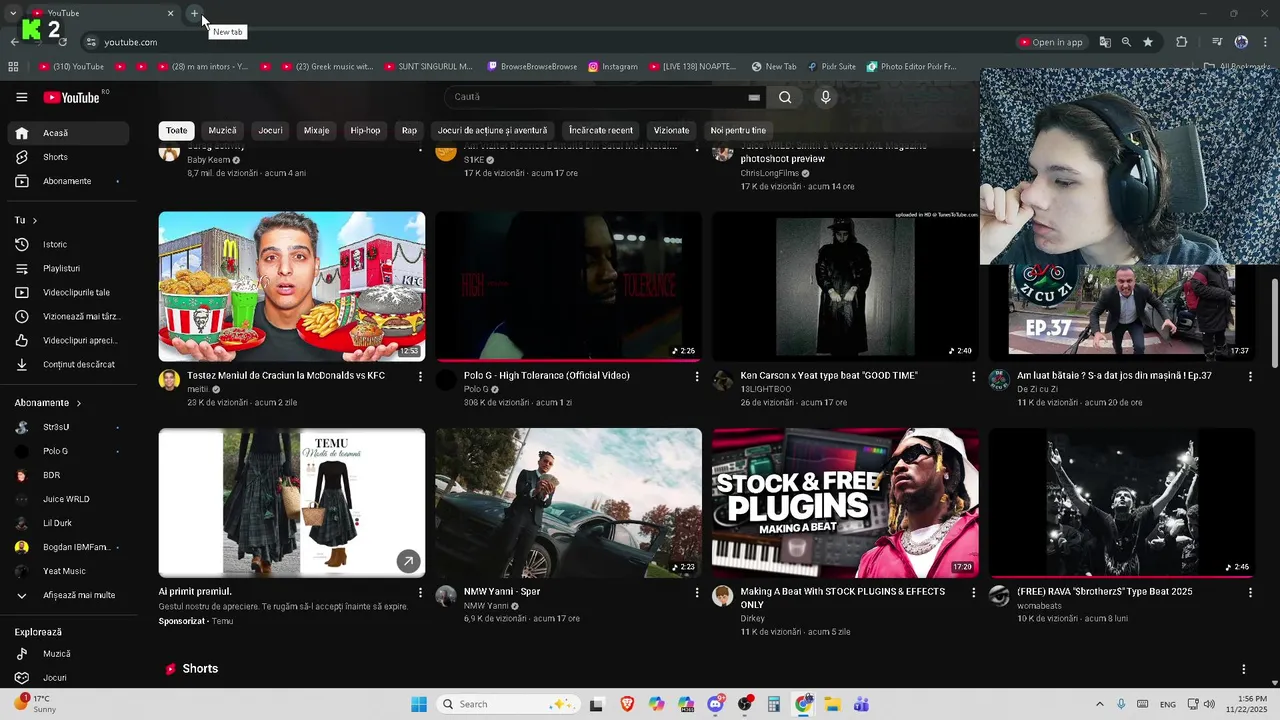The height and width of the screenshot is (720, 1280).
Task: Open Videoclipurile tale in the sidebar
Action: [x=70, y=292]
